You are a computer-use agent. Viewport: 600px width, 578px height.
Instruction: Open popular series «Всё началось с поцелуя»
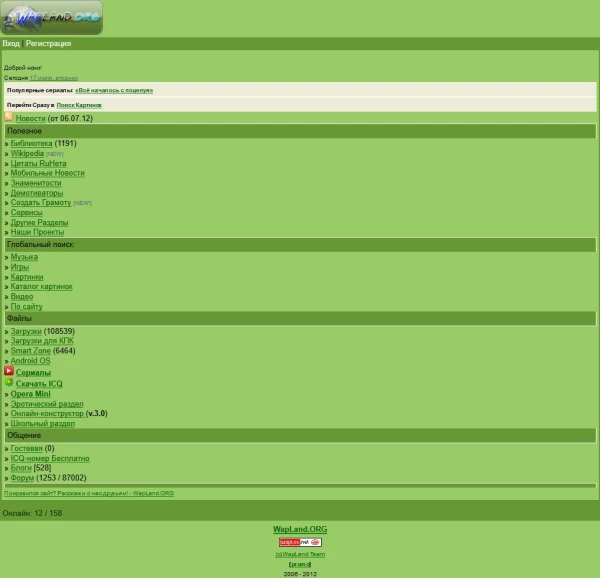click(114, 90)
